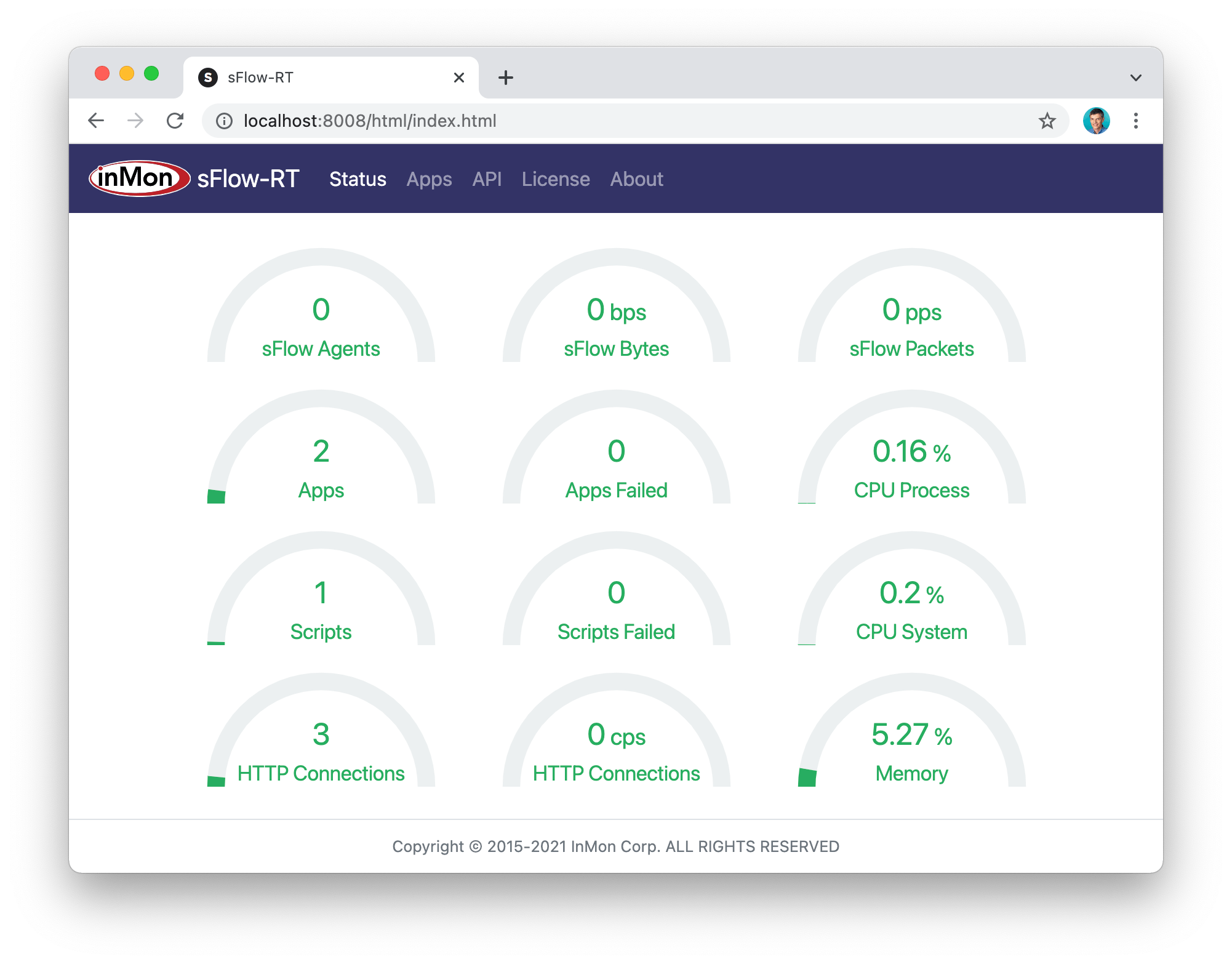Open Chrome three-dot menu
Viewport: 1232px width, 964px height.
tap(1136, 121)
